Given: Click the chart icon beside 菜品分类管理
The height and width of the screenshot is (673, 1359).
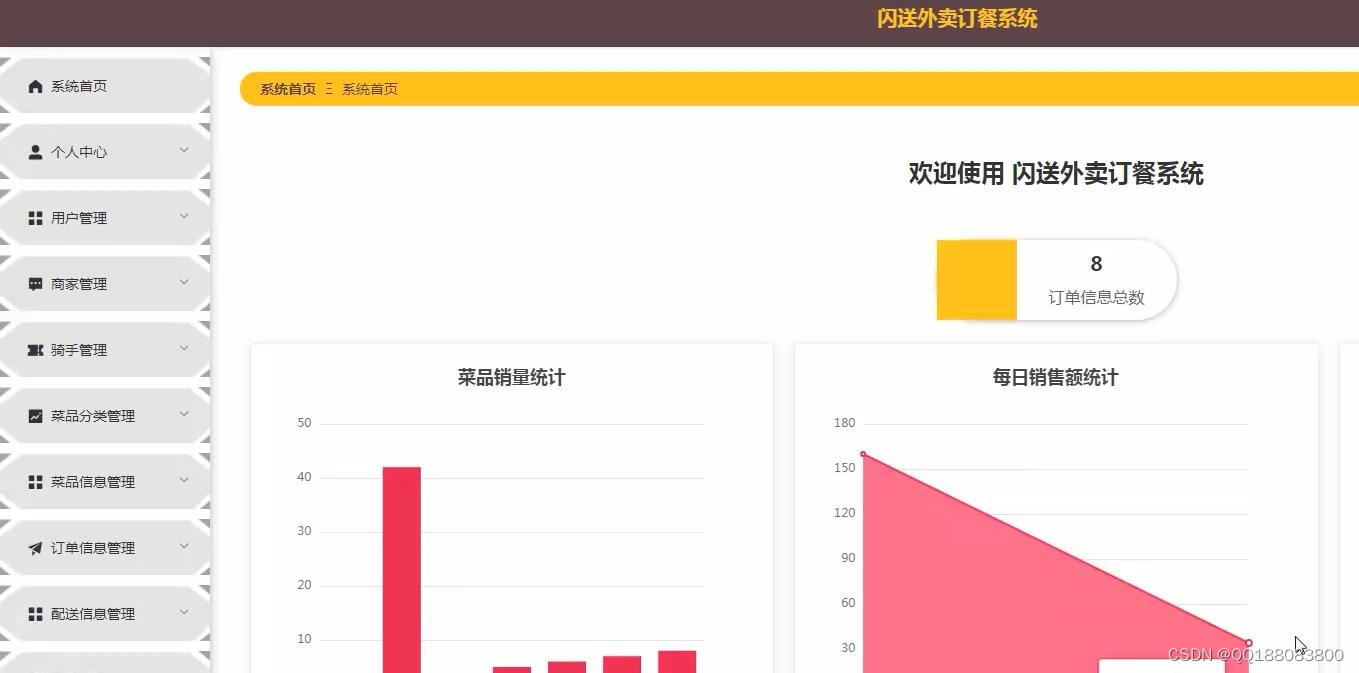Looking at the screenshot, I should [x=36, y=416].
